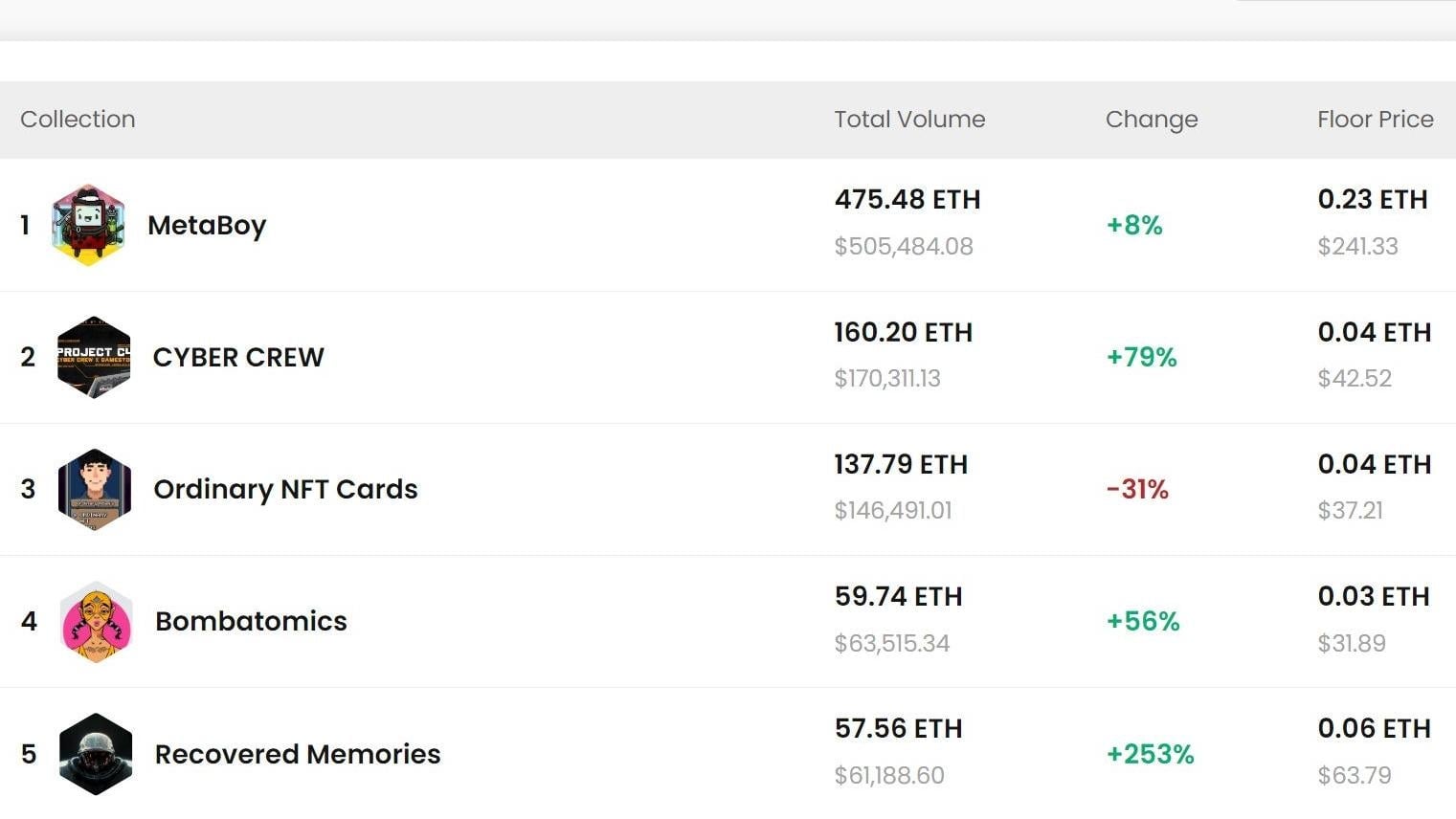Click the +253% change value for Recovered Memories
The image size is (1456, 819).
click(1152, 753)
